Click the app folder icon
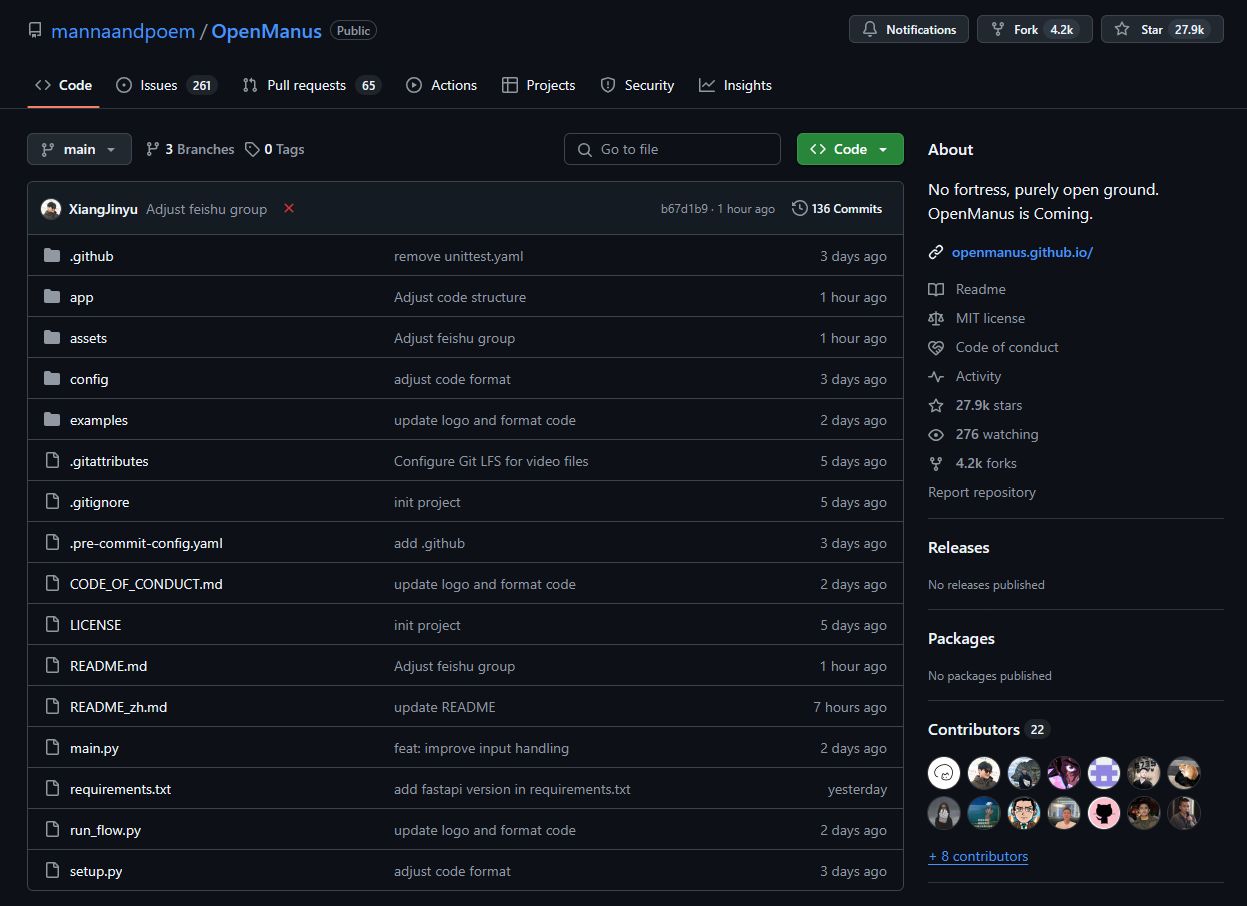The width and height of the screenshot is (1247, 906). pos(52,297)
